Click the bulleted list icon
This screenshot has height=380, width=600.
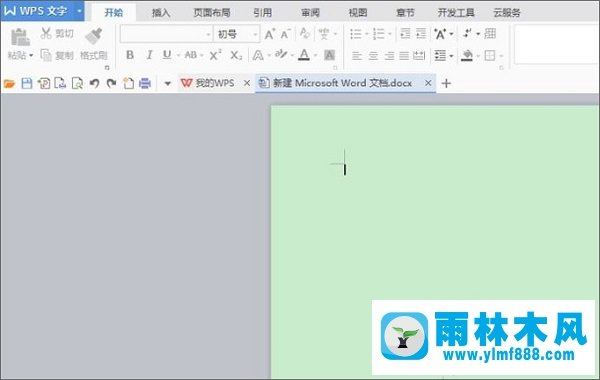pos(356,34)
